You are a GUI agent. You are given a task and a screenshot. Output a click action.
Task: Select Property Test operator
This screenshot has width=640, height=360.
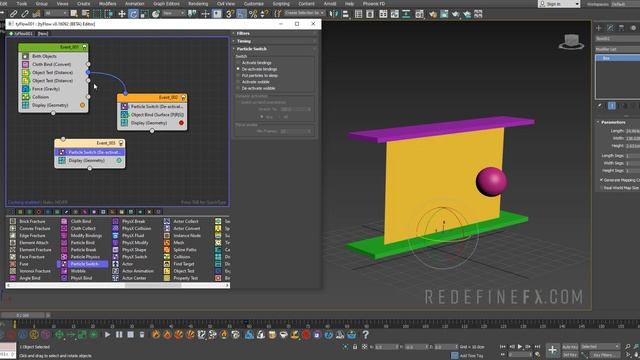[186, 278]
